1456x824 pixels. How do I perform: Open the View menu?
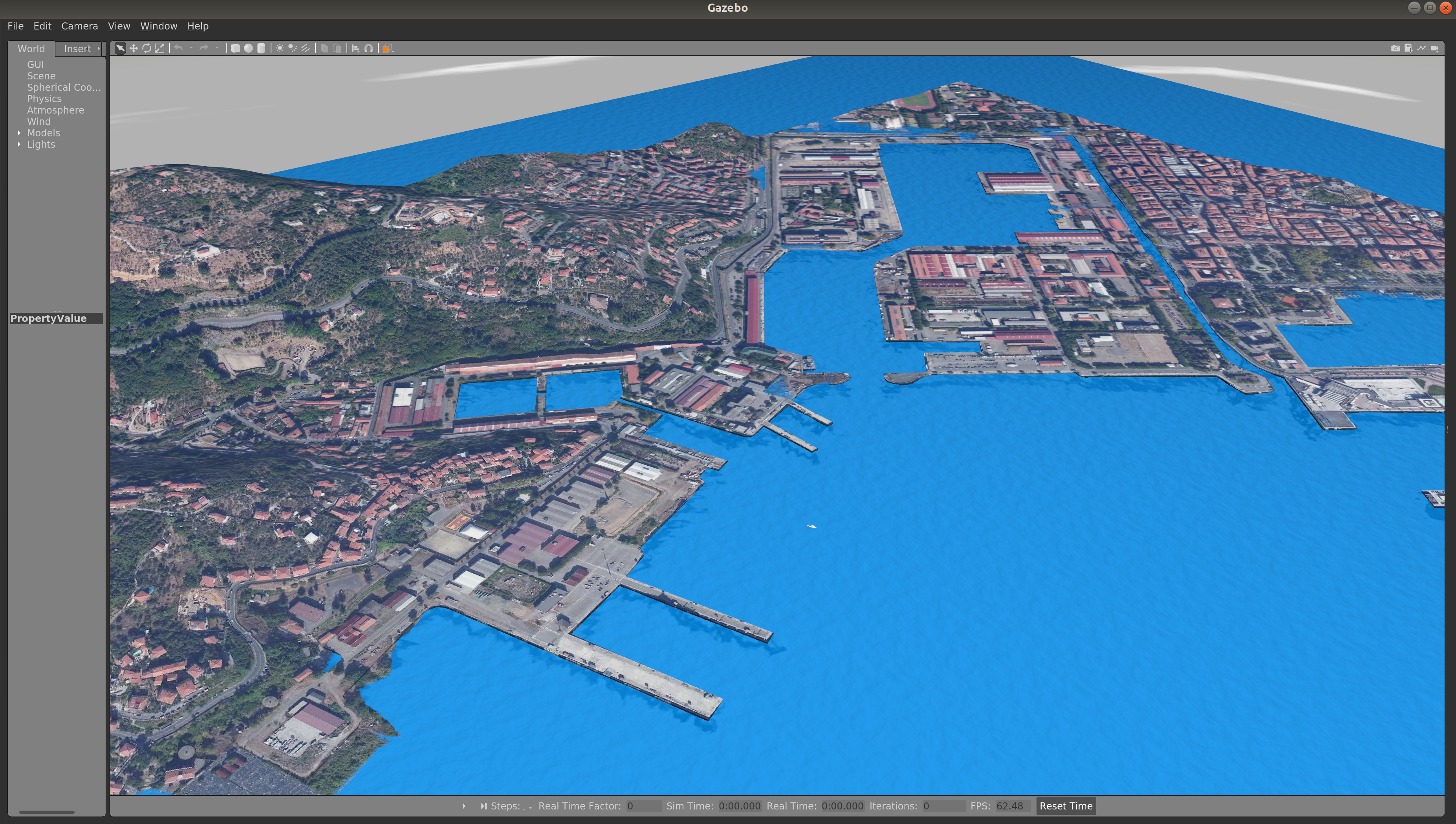(x=119, y=26)
